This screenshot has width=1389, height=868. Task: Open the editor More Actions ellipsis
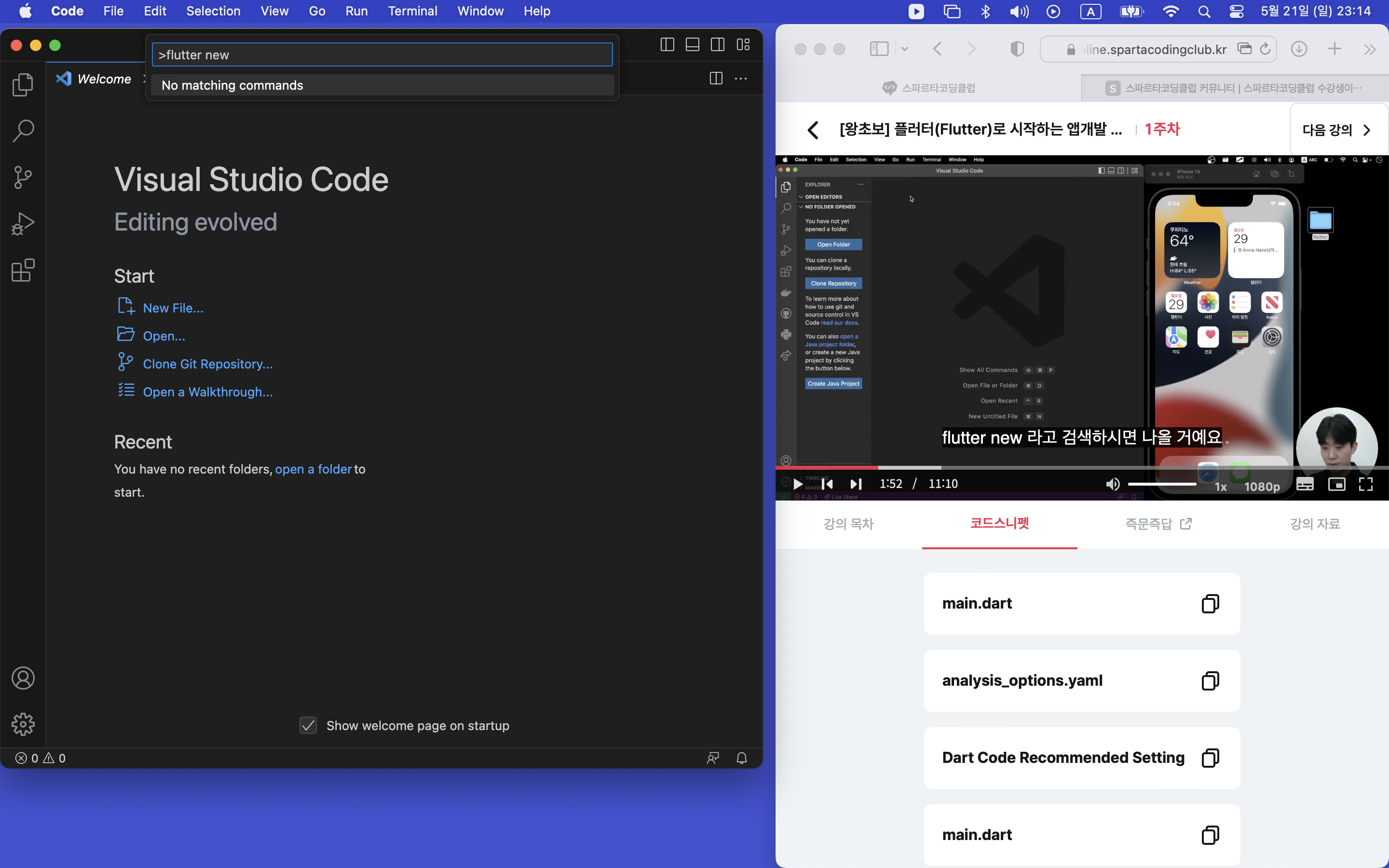tap(741, 79)
